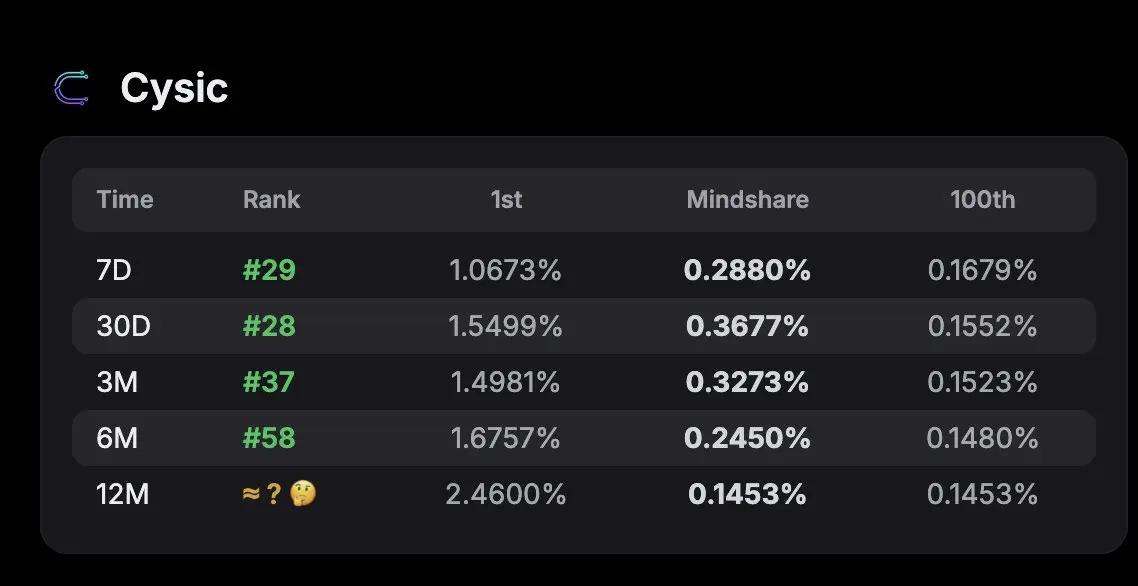This screenshot has width=1138, height=586.
Task: Click the #29 rank link
Action: point(269,270)
